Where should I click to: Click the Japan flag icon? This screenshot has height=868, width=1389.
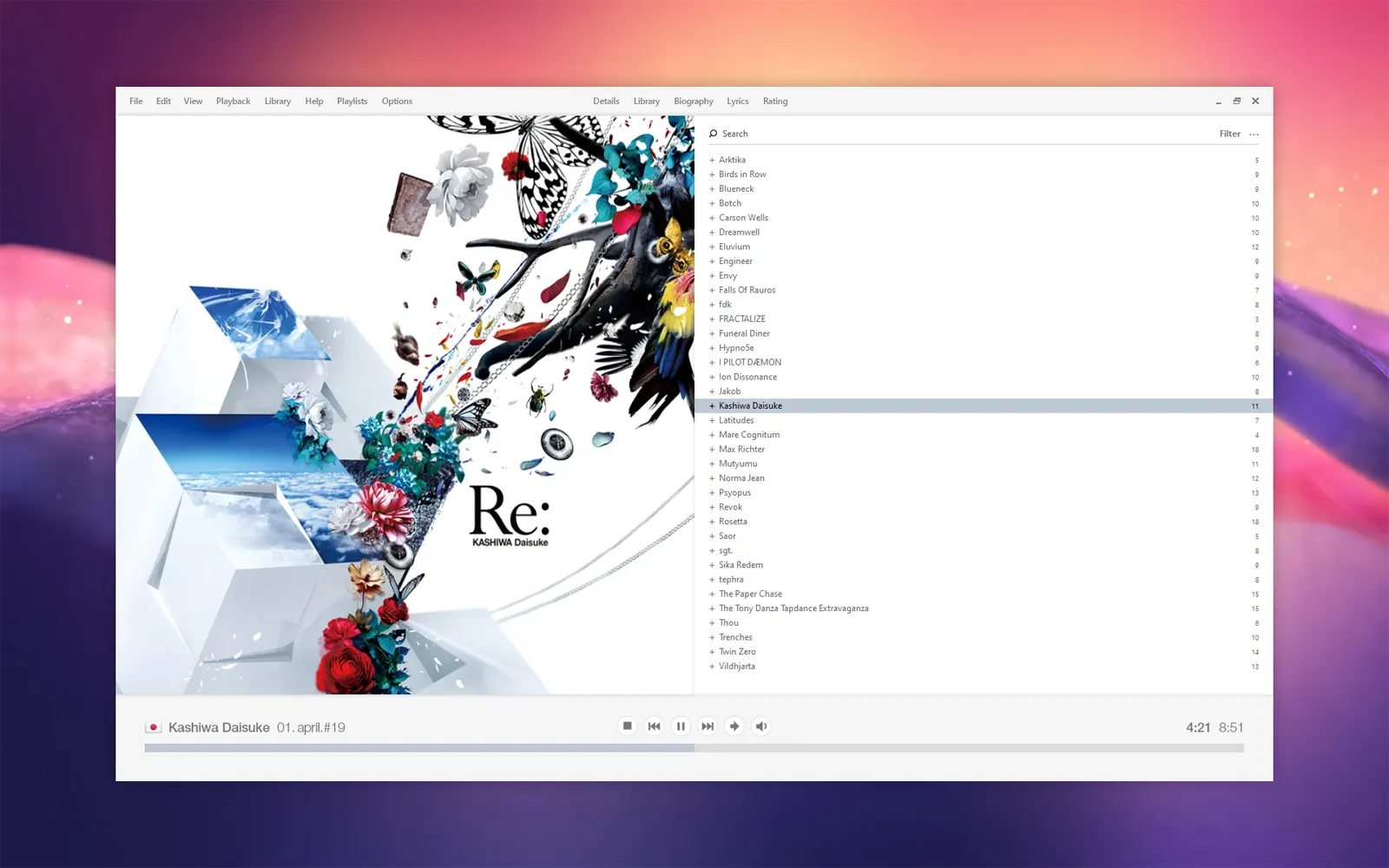point(154,727)
